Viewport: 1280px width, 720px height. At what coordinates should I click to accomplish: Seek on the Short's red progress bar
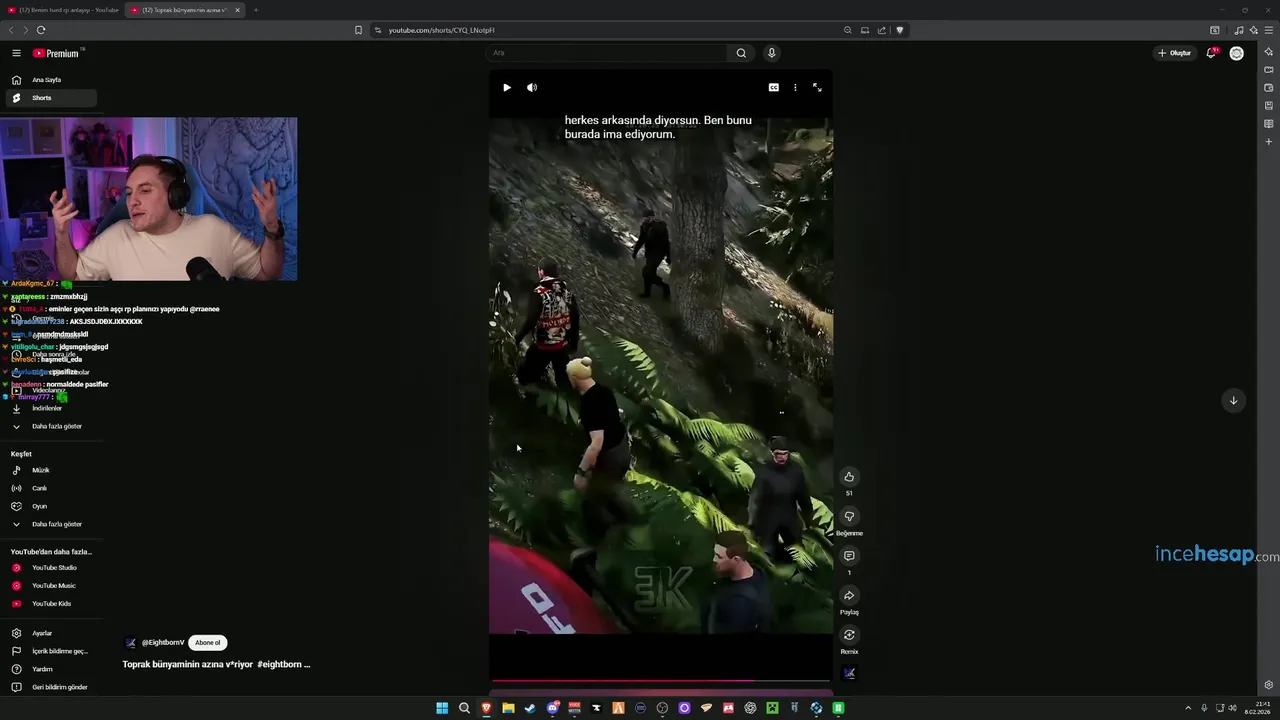(661, 682)
